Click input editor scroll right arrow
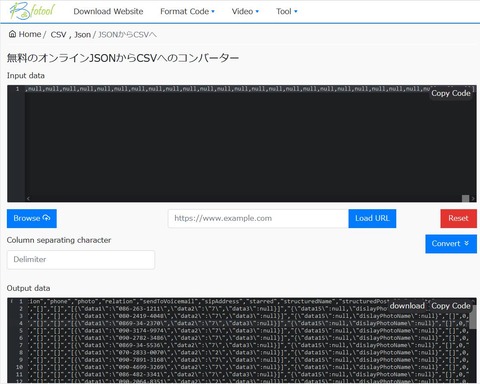Image resolution: width=480 pixels, height=384 pixels. 473,198
